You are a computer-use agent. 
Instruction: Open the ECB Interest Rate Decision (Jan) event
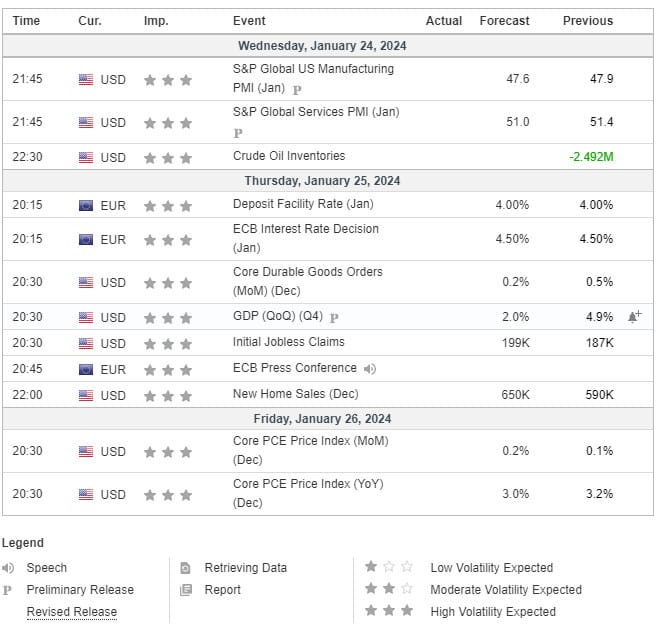[x=306, y=238]
